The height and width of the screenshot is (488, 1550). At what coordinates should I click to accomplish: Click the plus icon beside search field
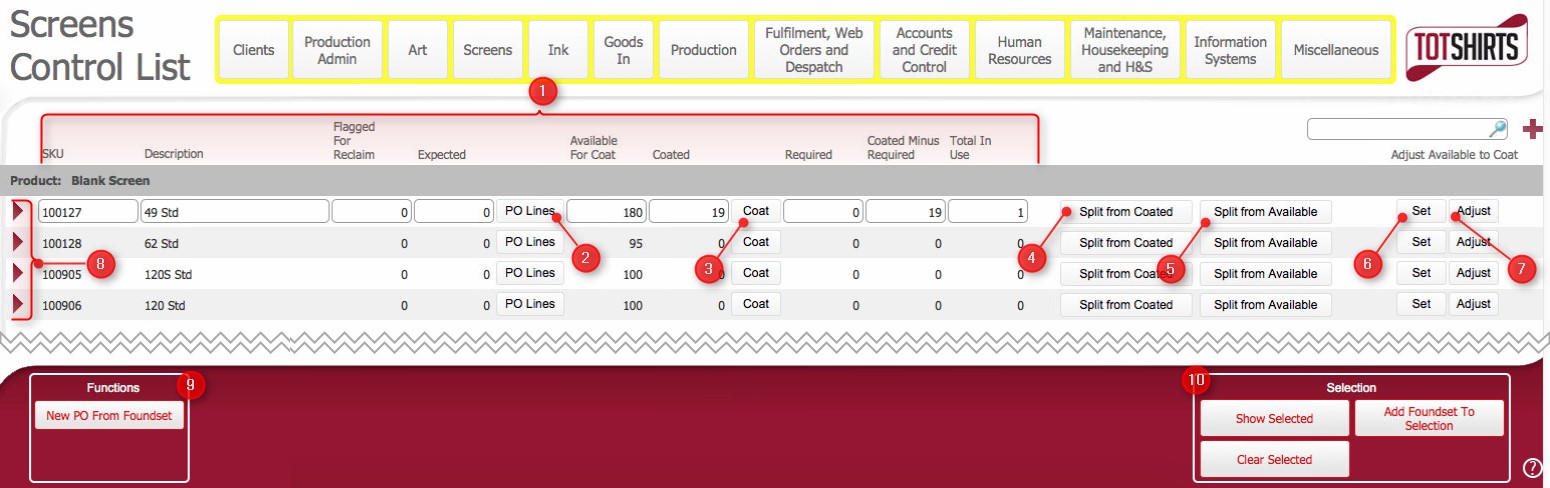pos(1531,129)
